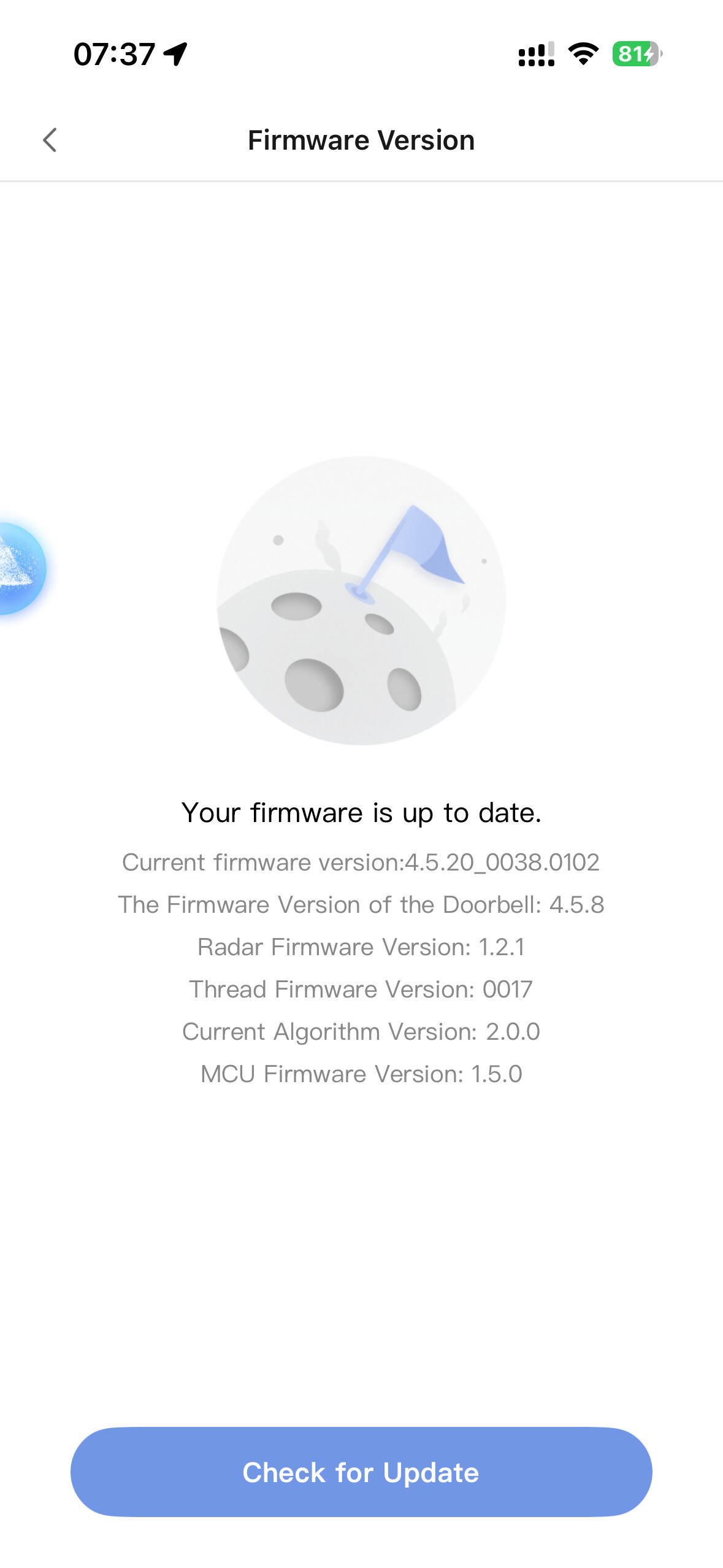Tap the small gray dot left of flag
This screenshot has height=1568, width=723.
278,540
